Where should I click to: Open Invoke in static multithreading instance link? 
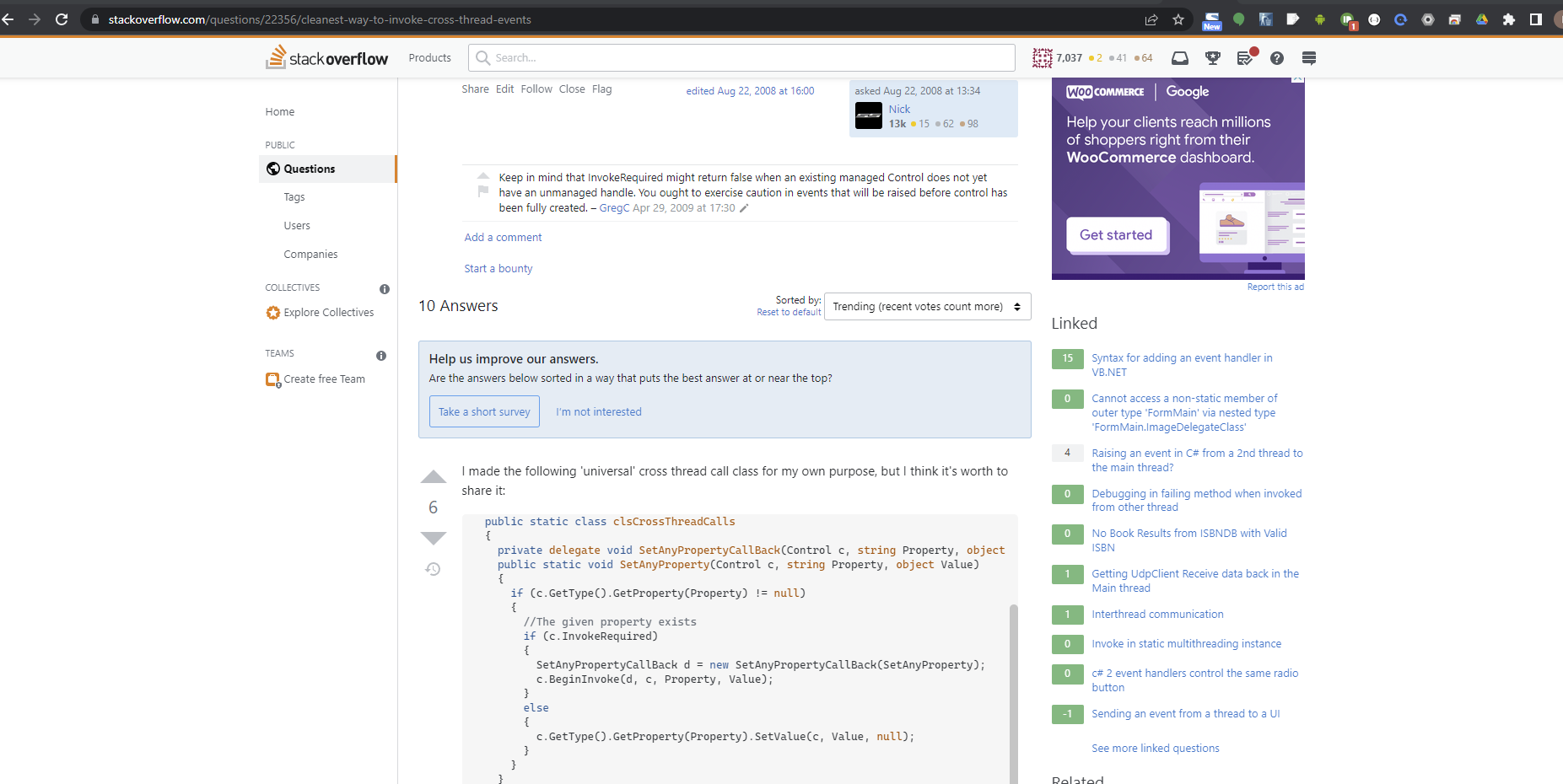coord(1186,644)
